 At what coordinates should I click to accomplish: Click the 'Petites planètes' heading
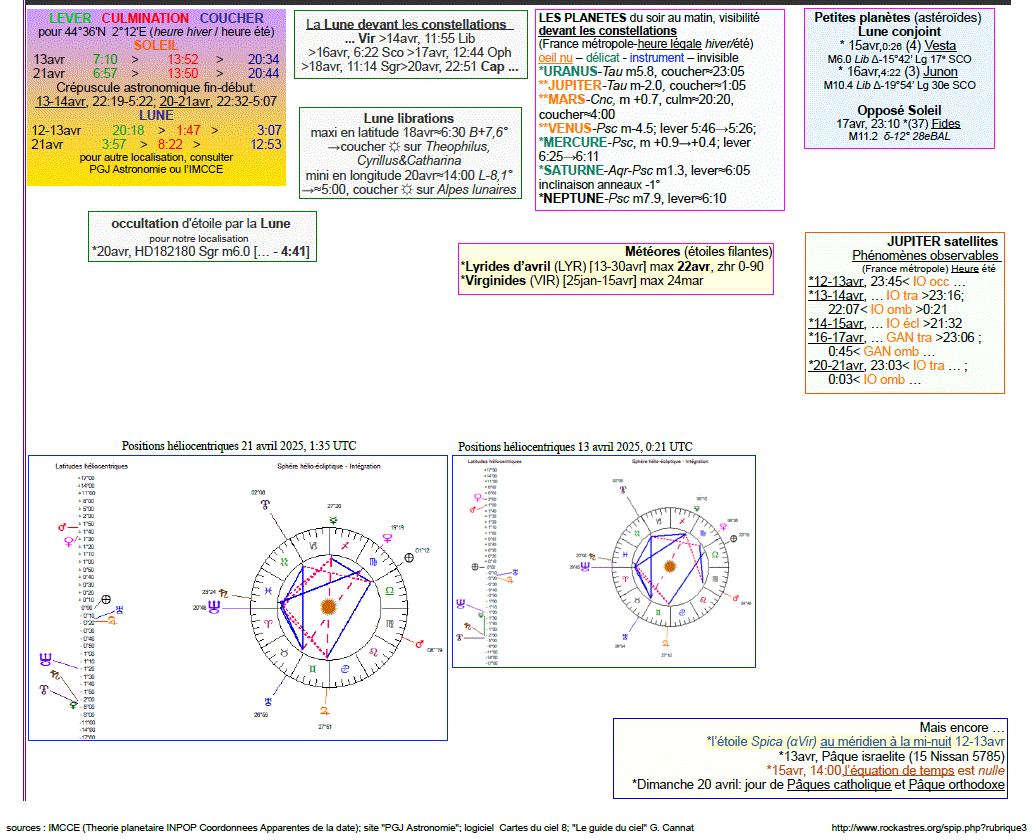point(898,18)
